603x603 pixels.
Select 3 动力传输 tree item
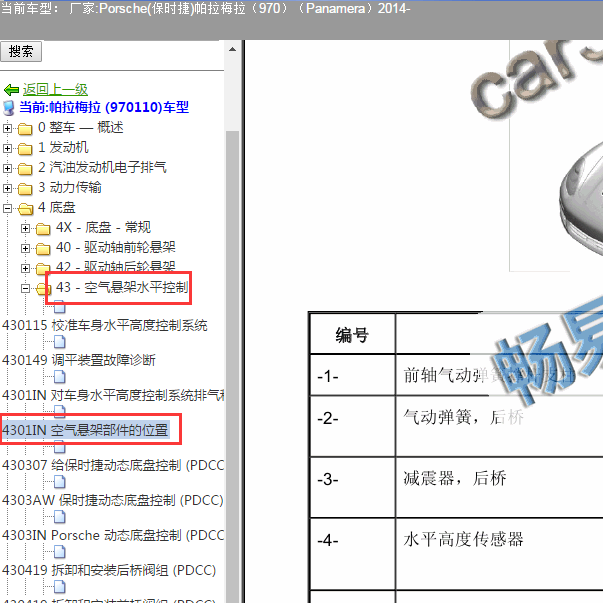click(70, 187)
